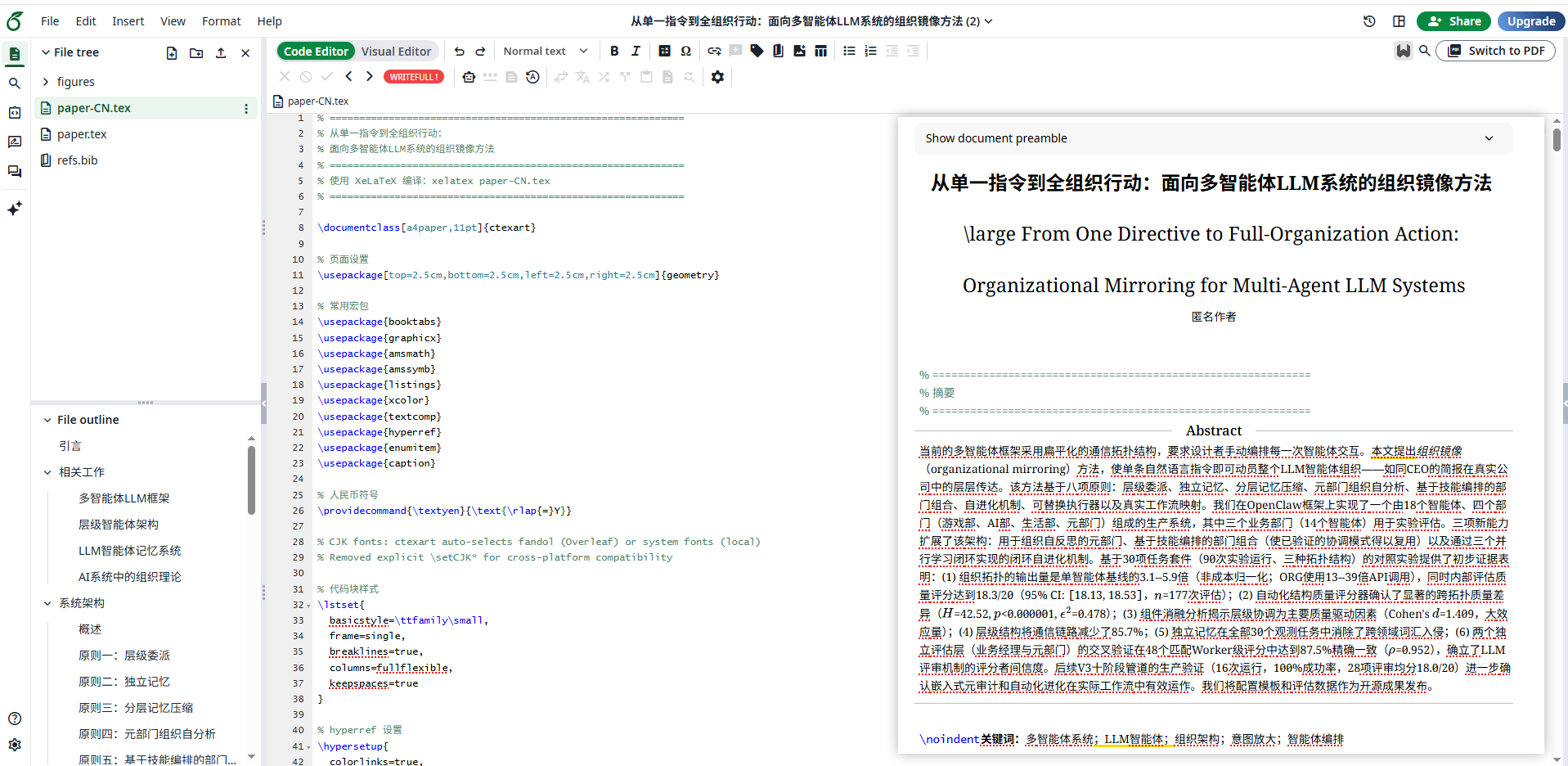Show the project history clock icon

coord(1369,21)
